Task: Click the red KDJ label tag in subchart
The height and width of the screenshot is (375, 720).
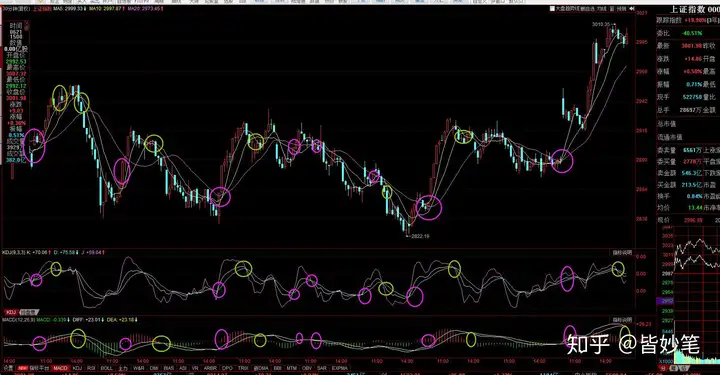Action: click(x=11, y=312)
